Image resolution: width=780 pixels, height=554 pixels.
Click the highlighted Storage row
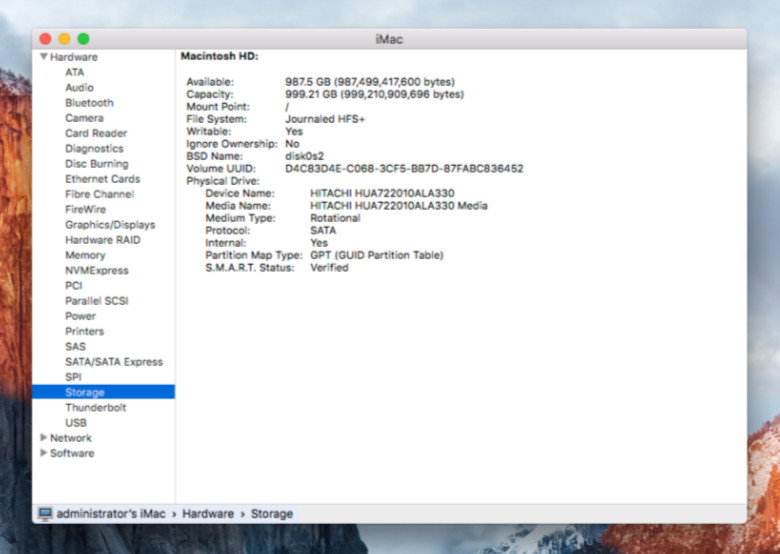103,392
